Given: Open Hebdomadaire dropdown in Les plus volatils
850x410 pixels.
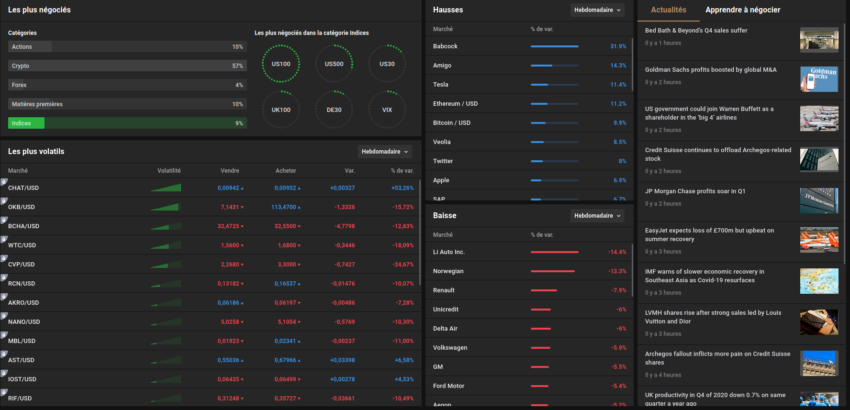Looking at the screenshot, I should tap(385, 152).
